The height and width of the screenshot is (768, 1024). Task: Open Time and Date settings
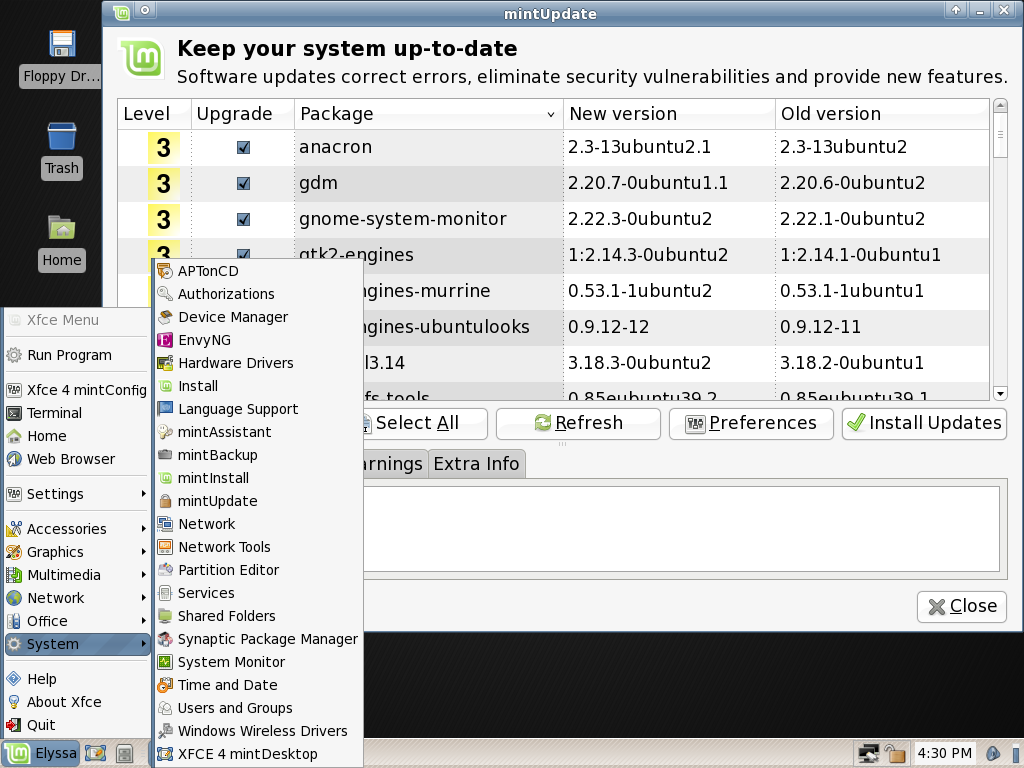coord(258,685)
